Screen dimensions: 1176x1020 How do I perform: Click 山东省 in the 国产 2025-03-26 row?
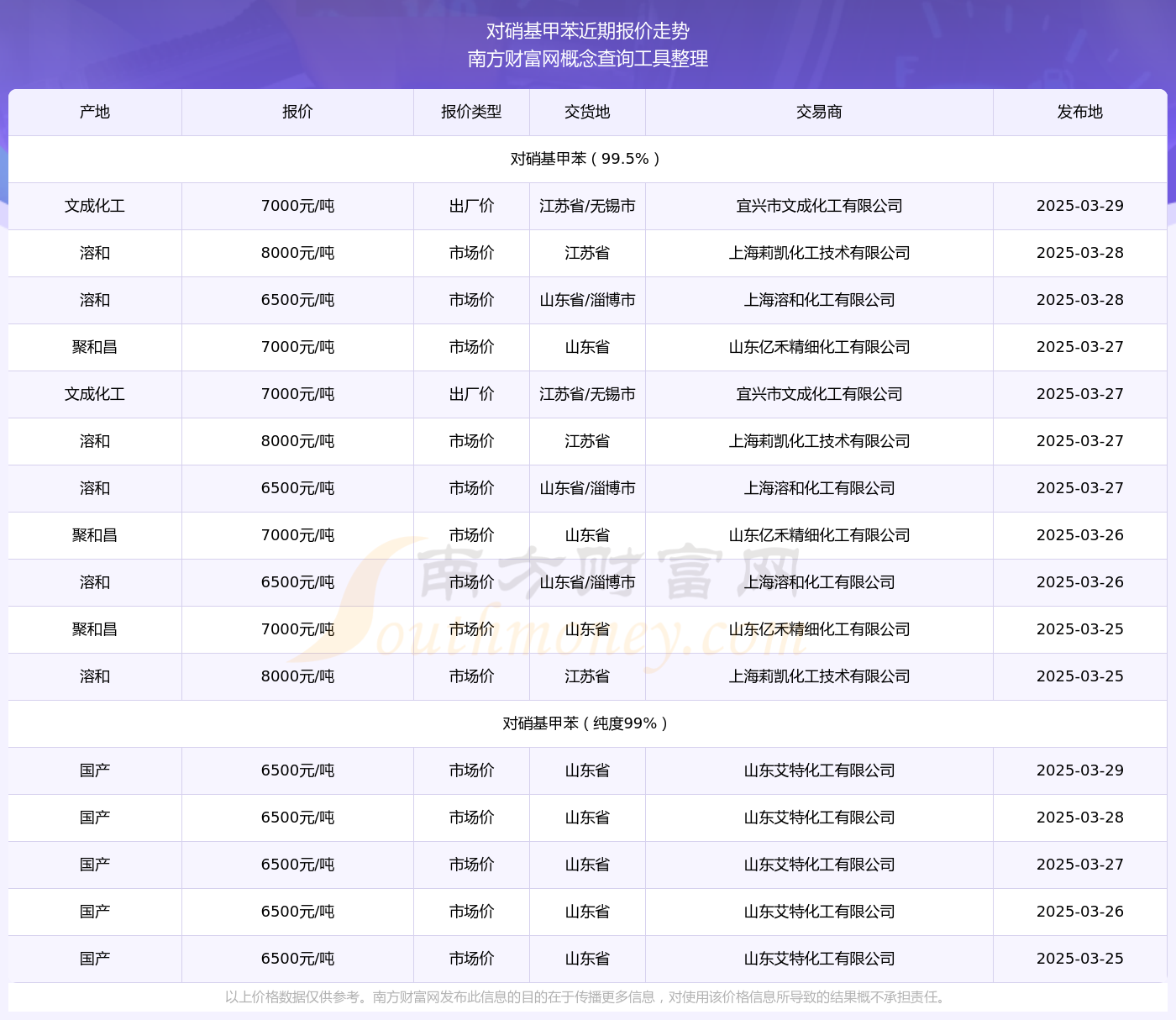click(x=587, y=912)
